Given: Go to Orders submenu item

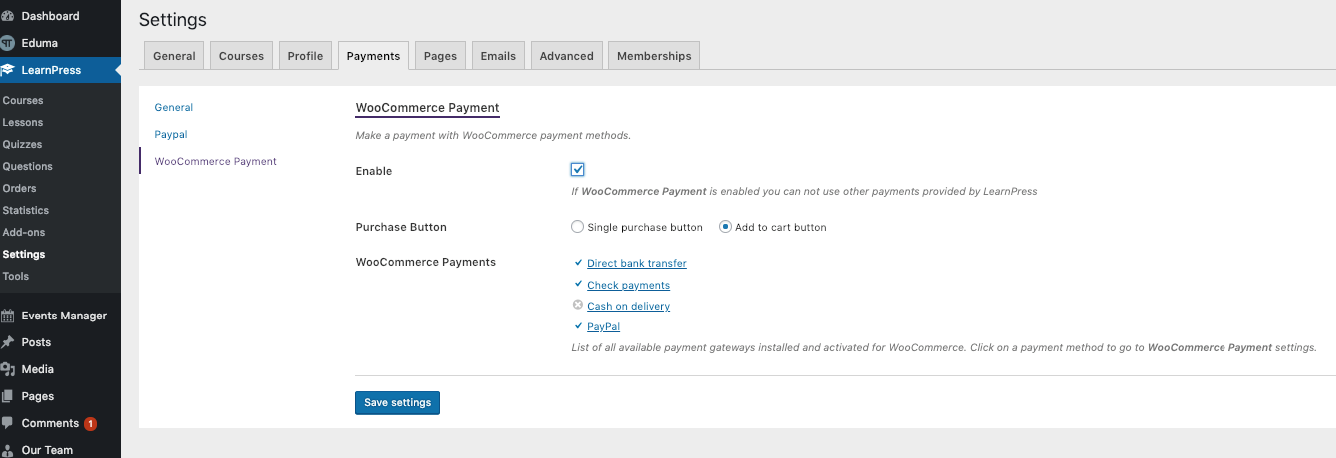Looking at the screenshot, I should [x=20, y=188].
